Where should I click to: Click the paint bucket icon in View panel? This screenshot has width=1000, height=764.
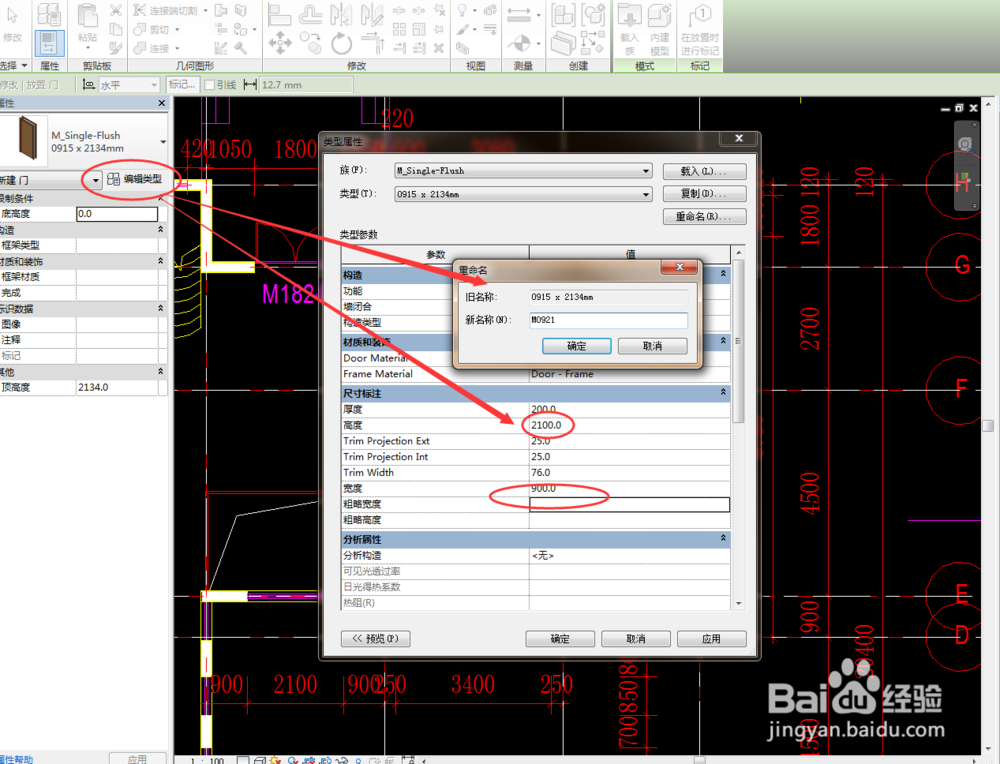462,29
